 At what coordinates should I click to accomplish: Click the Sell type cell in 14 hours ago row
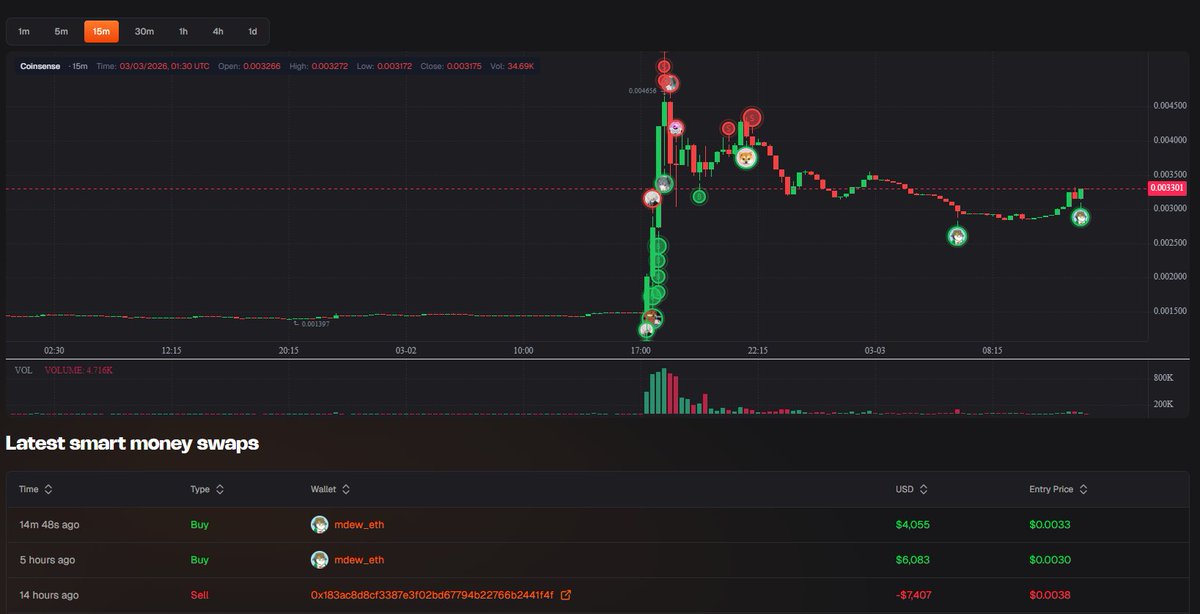[199, 595]
